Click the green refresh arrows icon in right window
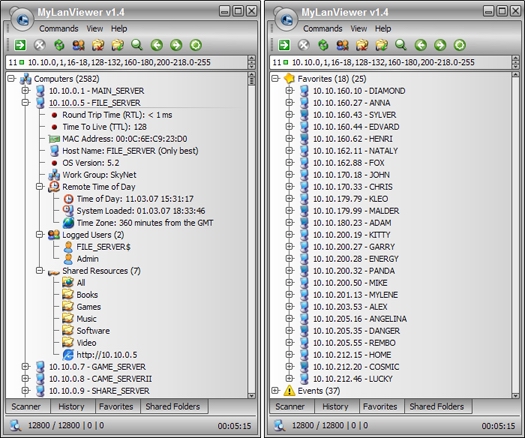The width and height of the screenshot is (525, 438). coord(323,45)
